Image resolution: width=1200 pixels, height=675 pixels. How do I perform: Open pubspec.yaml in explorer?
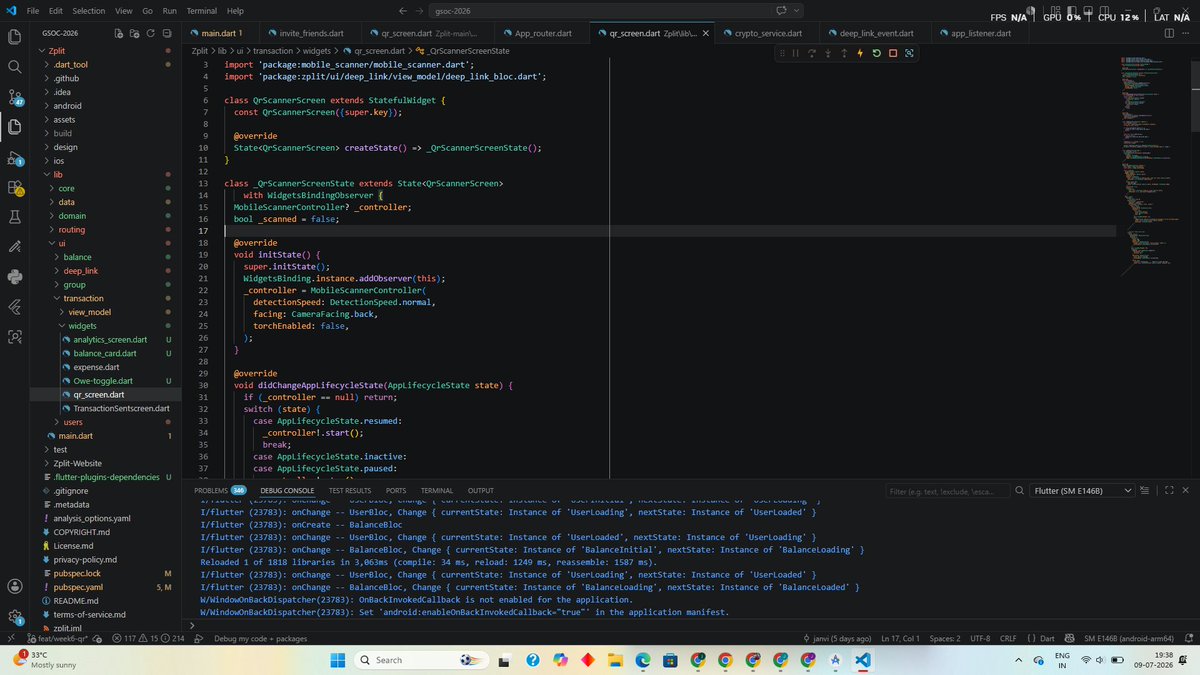80,587
